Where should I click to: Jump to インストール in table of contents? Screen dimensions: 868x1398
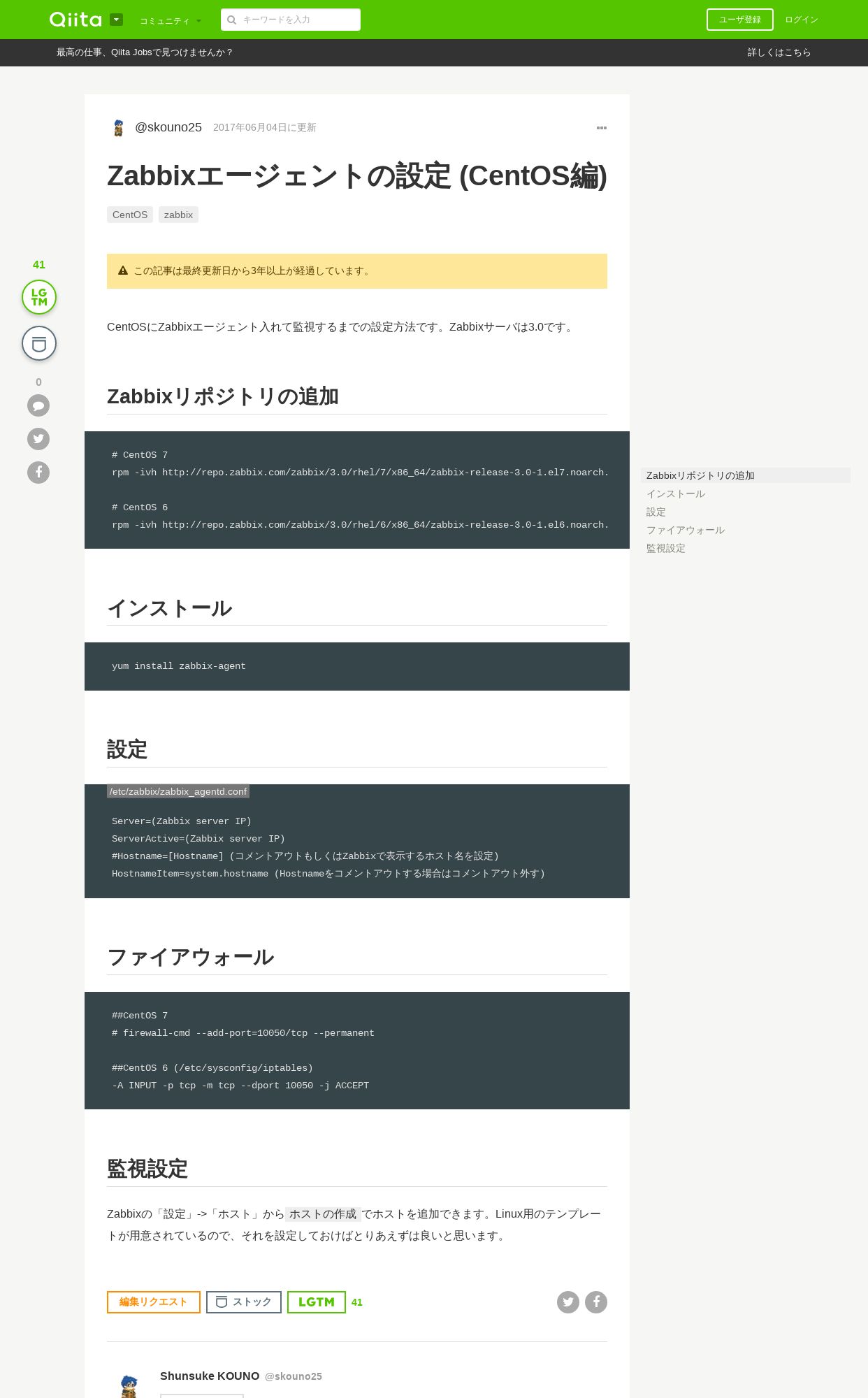tap(676, 493)
